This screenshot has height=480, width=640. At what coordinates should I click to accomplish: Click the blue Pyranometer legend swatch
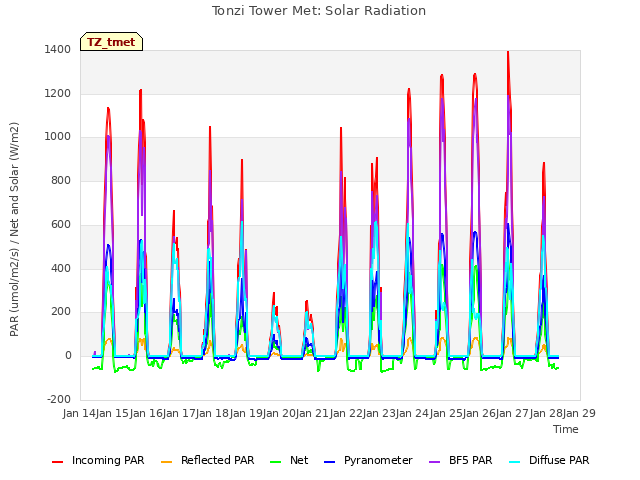(329, 462)
